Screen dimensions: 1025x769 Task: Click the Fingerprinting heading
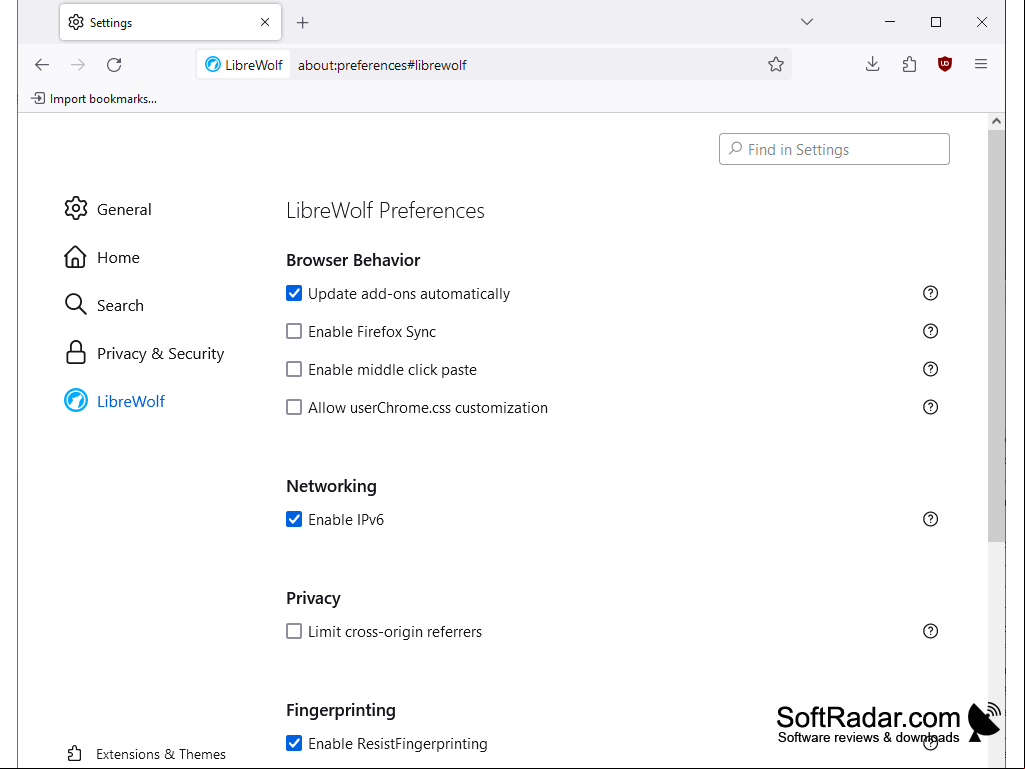coord(341,710)
